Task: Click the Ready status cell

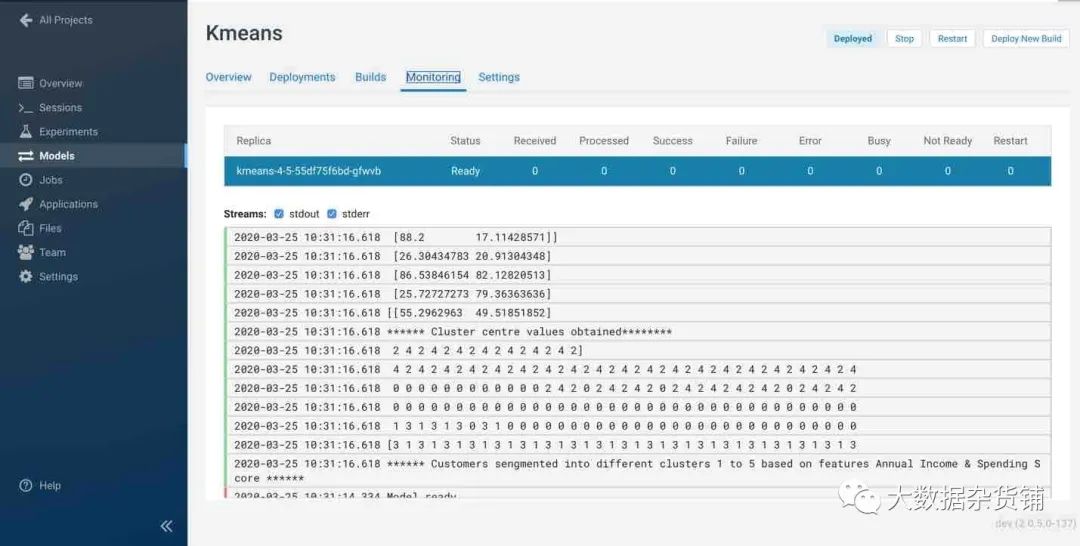Action: click(x=465, y=171)
